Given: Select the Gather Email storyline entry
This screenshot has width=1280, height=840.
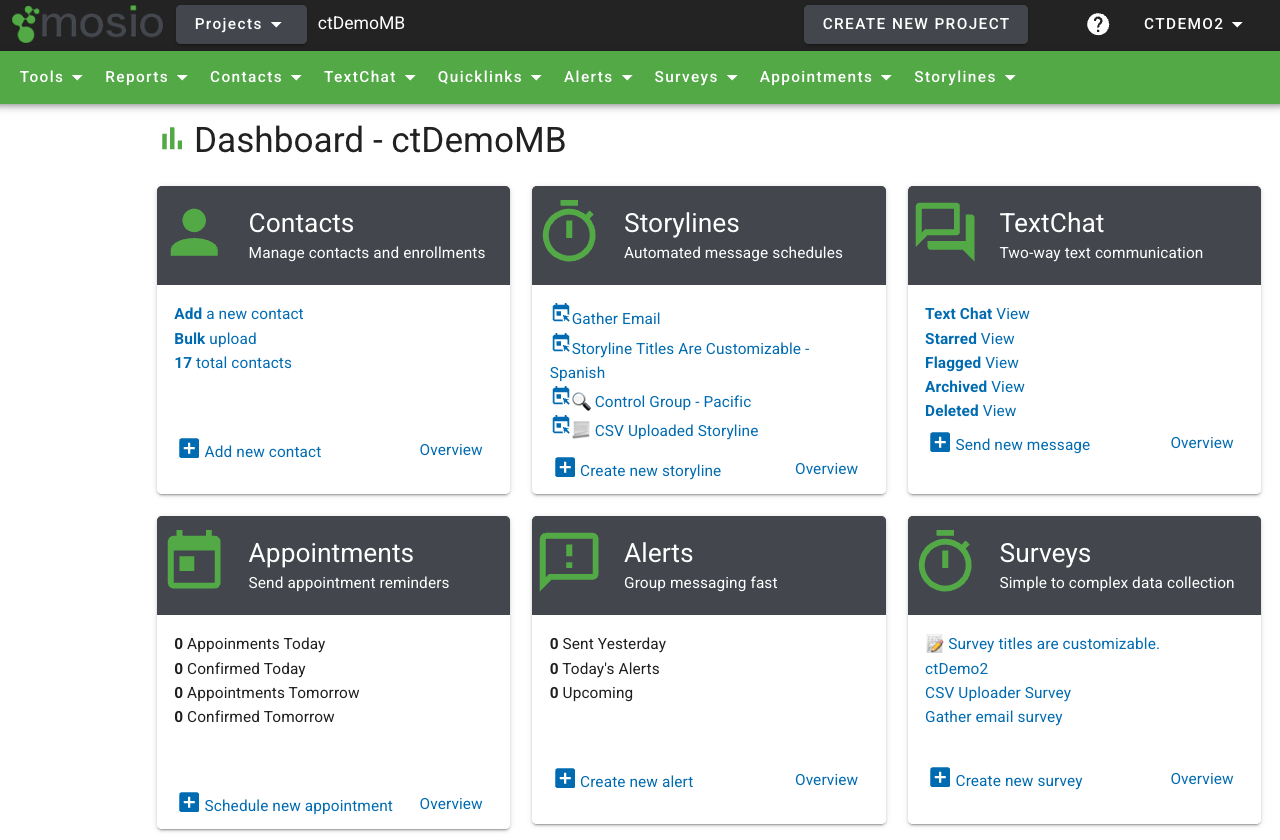Looking at the screenshot, I should coord(615,318).
